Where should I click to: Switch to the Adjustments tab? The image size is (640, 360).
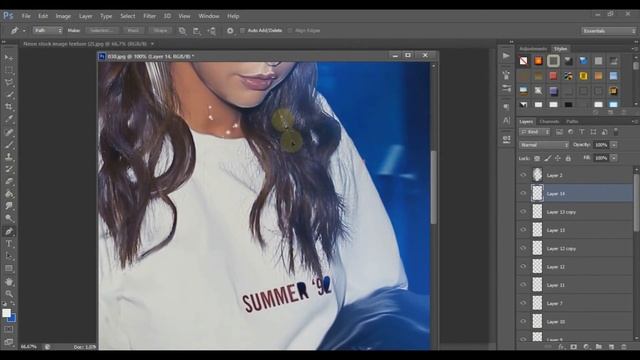[533, 49]
